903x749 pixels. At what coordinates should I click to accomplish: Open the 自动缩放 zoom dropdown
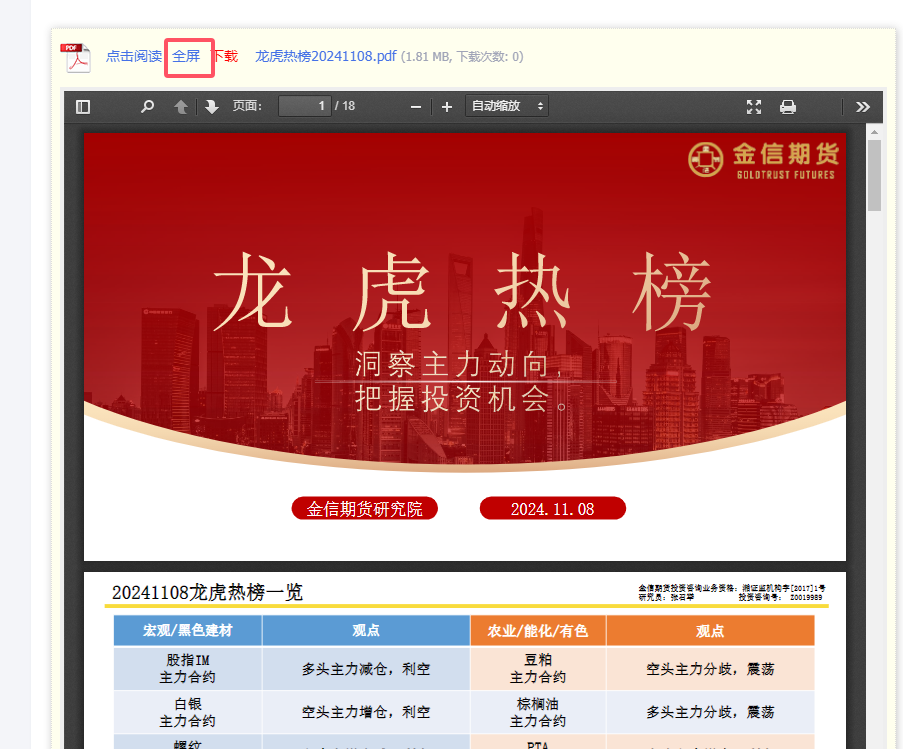tap(507, 106)
